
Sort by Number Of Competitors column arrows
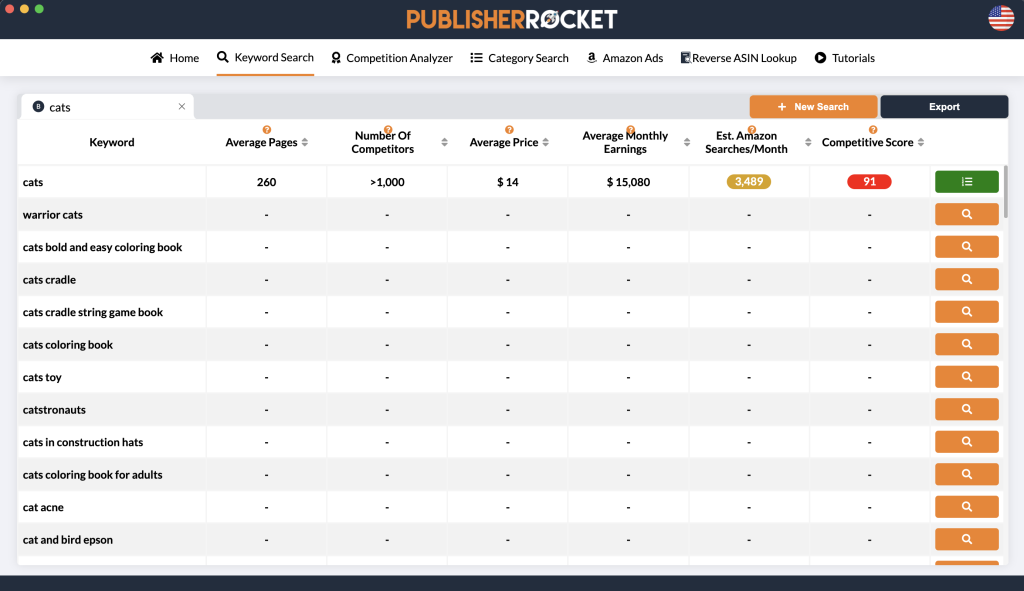(442, 143)
